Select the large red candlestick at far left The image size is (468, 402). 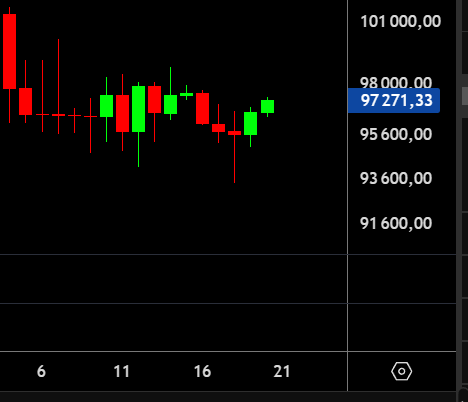pyautogui.click(x=9, y=52)
